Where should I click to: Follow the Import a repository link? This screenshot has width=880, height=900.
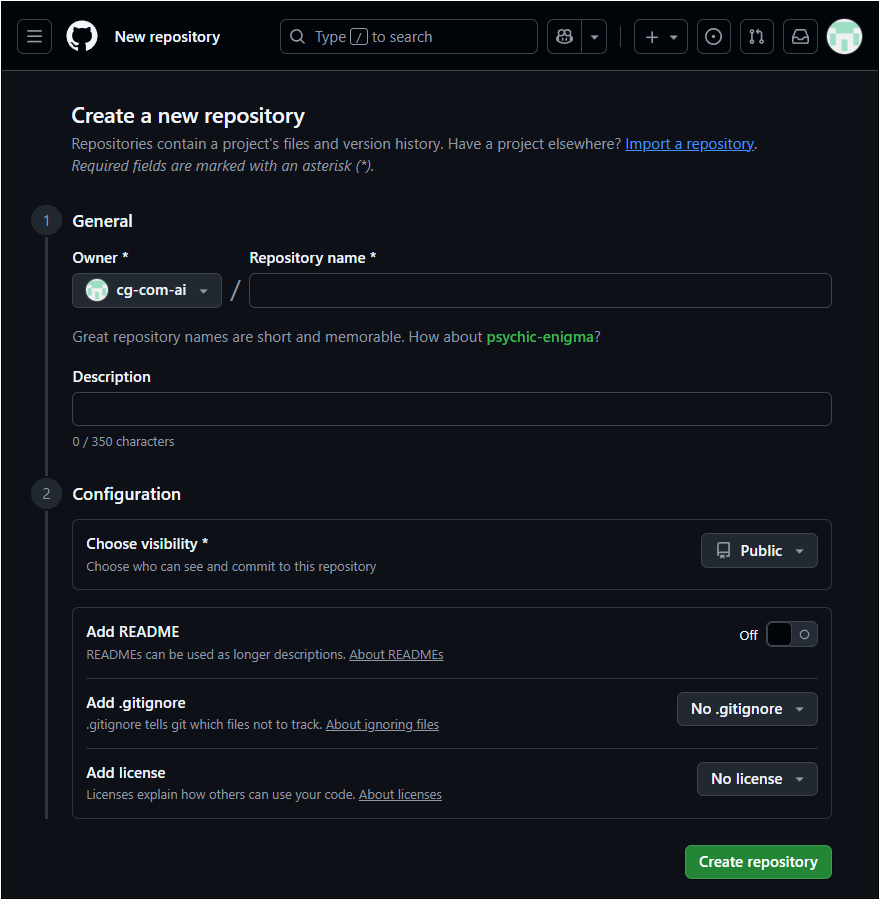pyautogui.click(x=689, y=144)
